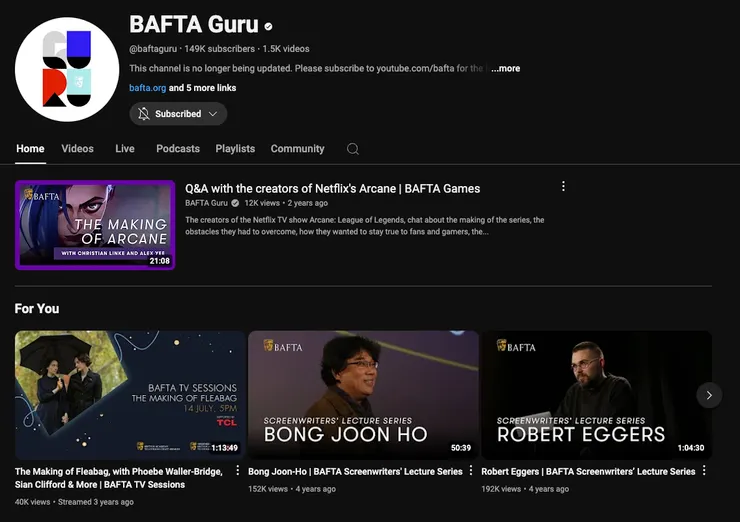The height and width of the screenshot is (522, 740).
Task: Play The Making of Arcane thumbnail
Action: click(95, 225)
